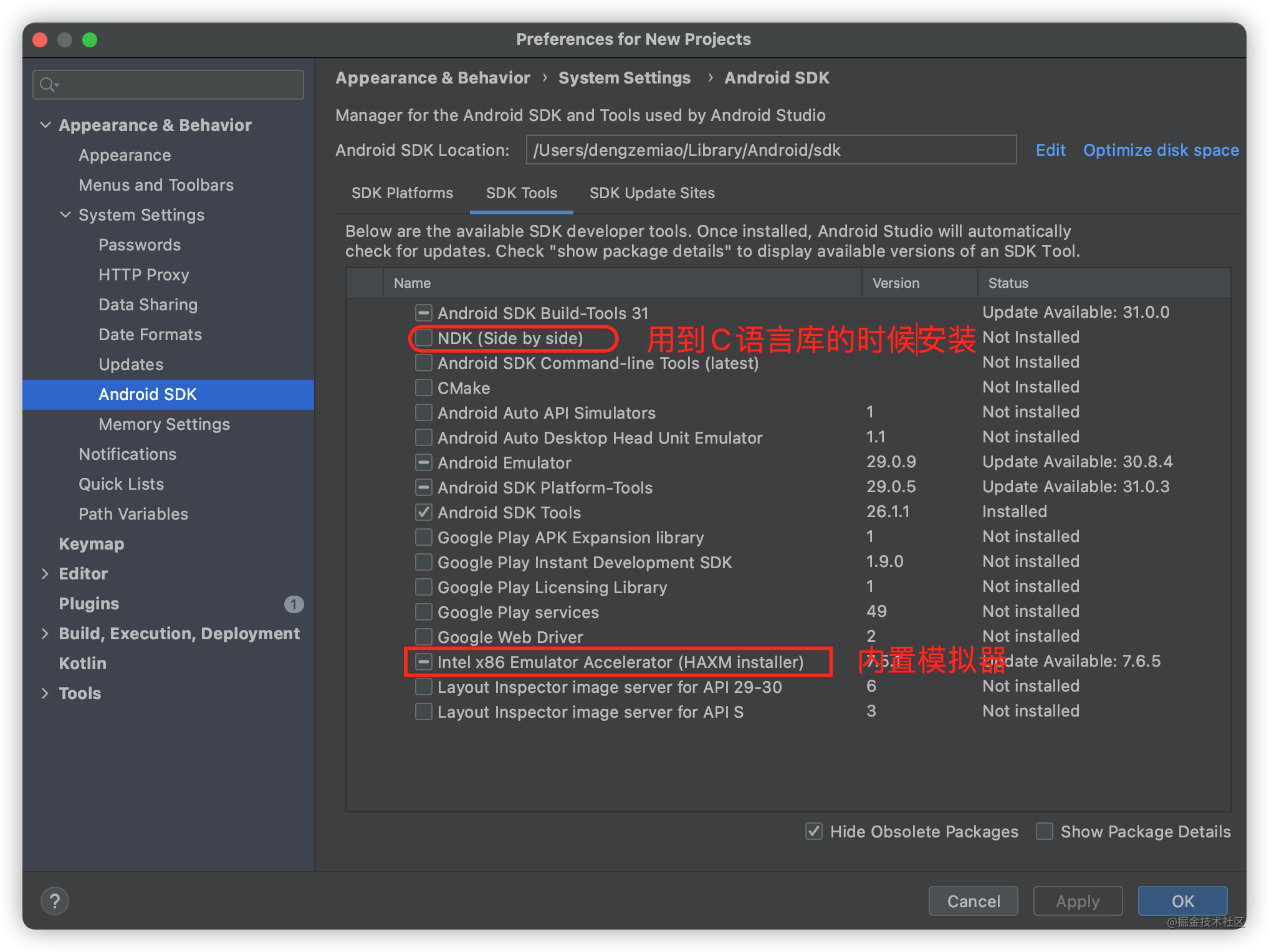Toggle NDK (Side by side) checkbox

pos(424,338)
